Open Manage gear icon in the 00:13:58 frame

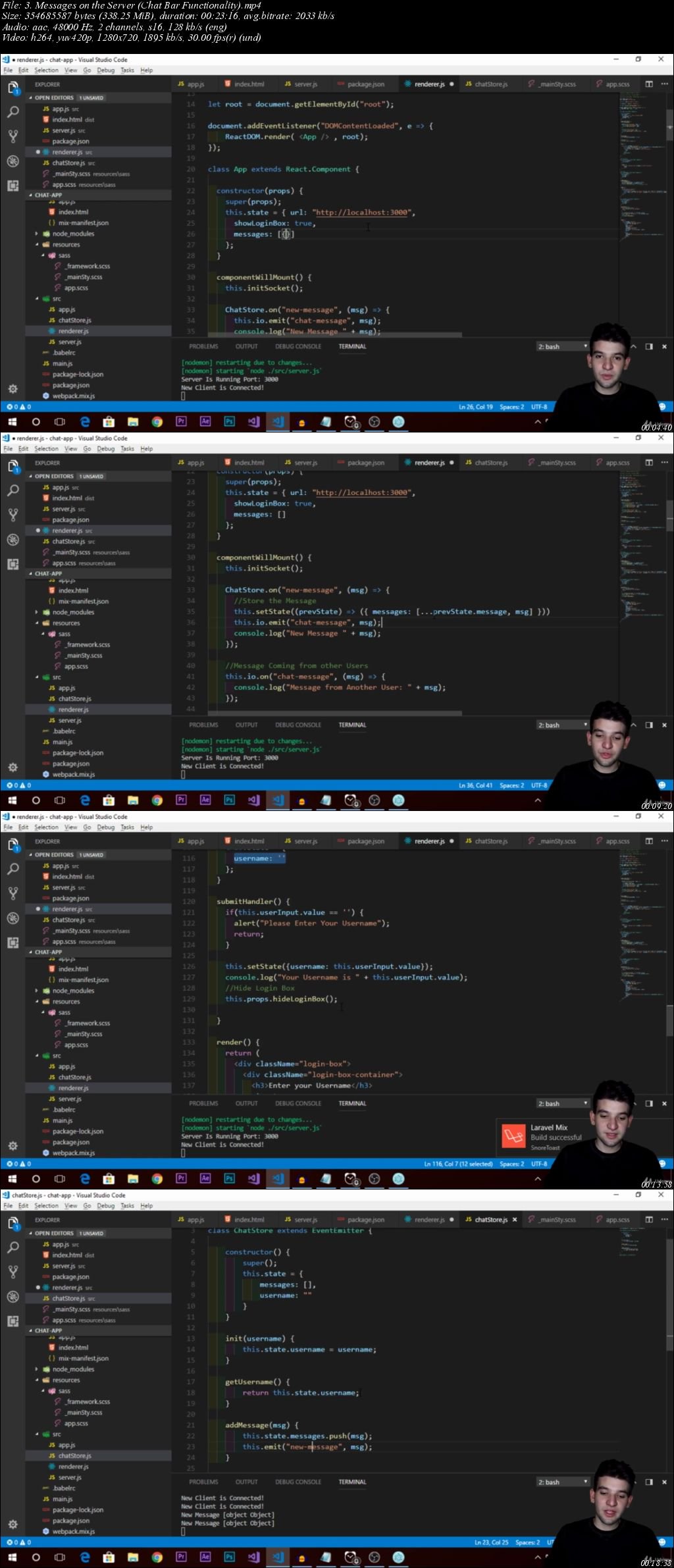point(13,1146)
